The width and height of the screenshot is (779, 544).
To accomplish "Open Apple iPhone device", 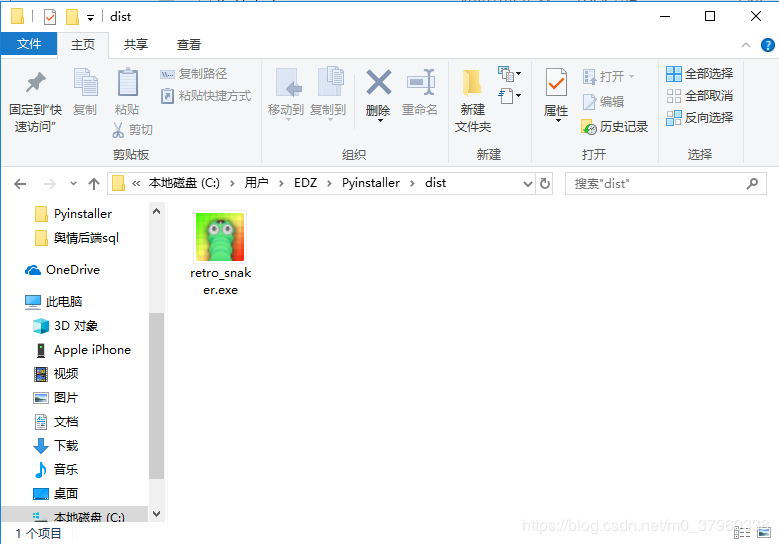I will [x=82, y=350].
